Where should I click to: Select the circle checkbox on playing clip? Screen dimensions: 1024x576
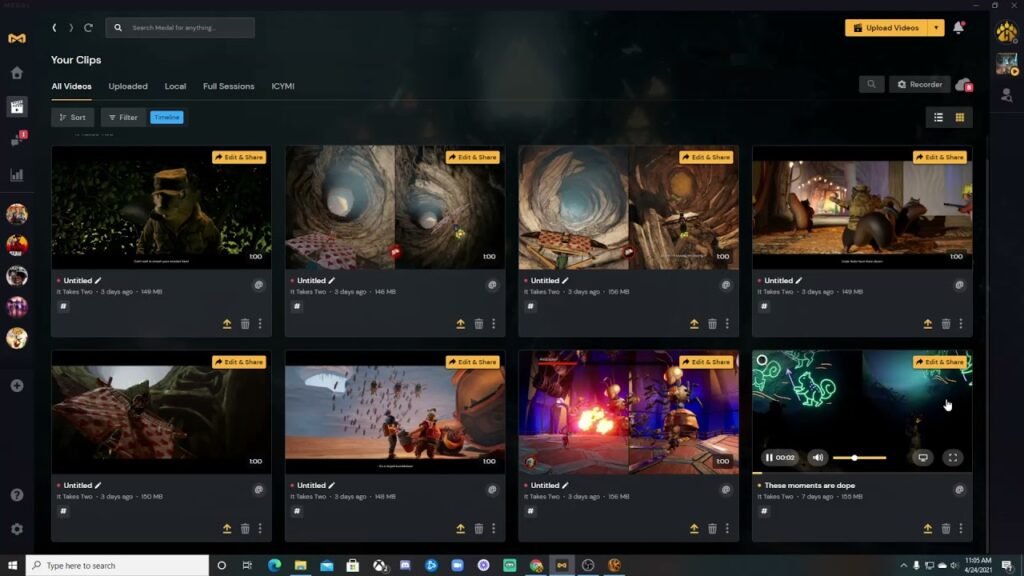pyautogui.click(x=762, y=360)
